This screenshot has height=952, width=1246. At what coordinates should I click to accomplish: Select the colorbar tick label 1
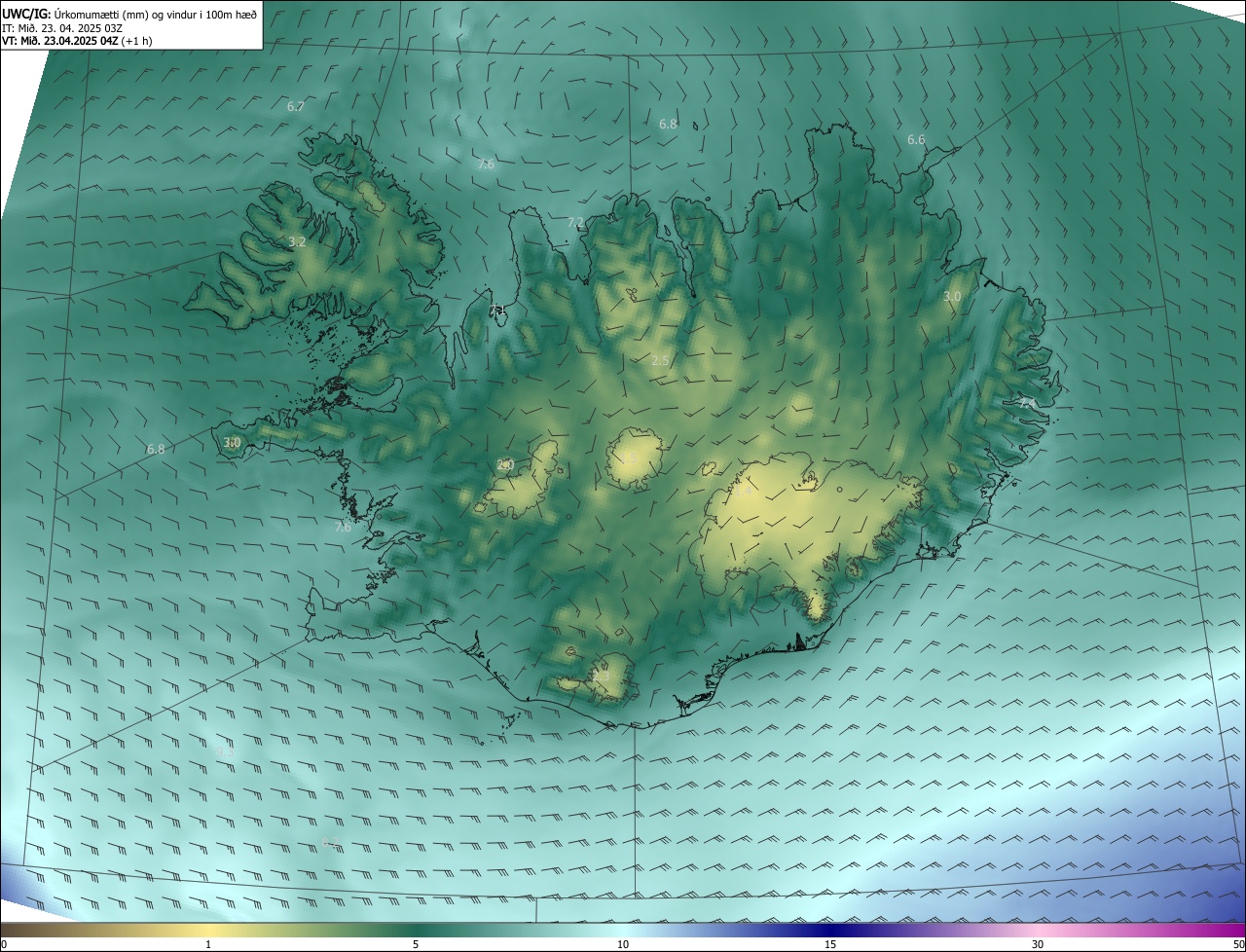pos(208,944)
